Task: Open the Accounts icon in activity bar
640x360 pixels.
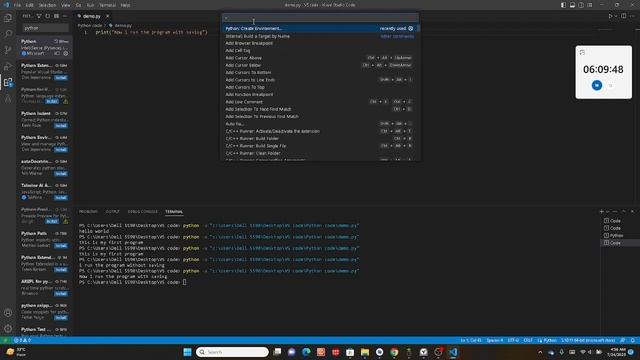Action: (x=8, y=313)
